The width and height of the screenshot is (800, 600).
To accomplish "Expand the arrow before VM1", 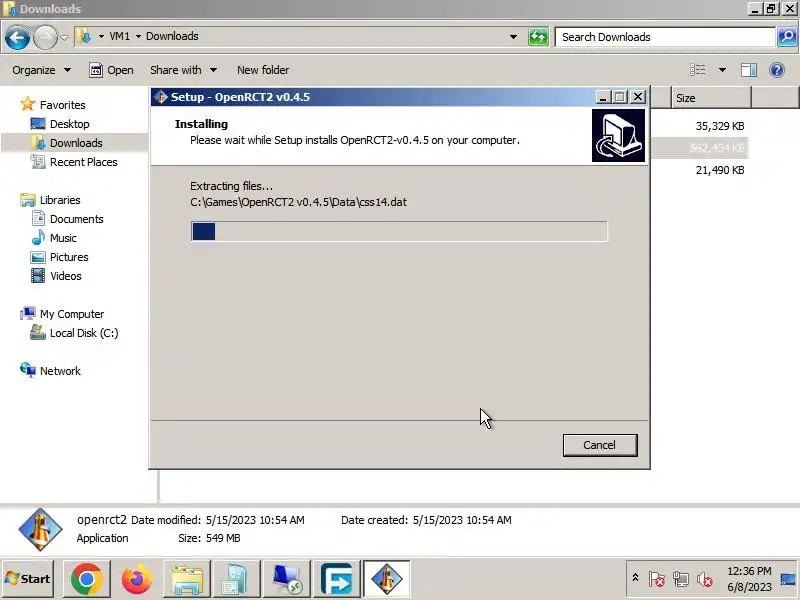I will click(101, 36).
